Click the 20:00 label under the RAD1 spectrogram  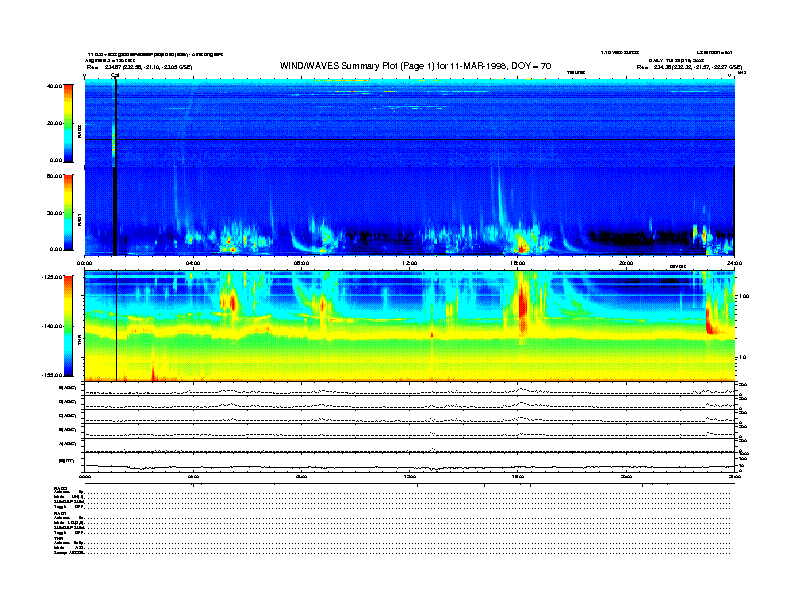pyautogui.click(x=626, y=263)
